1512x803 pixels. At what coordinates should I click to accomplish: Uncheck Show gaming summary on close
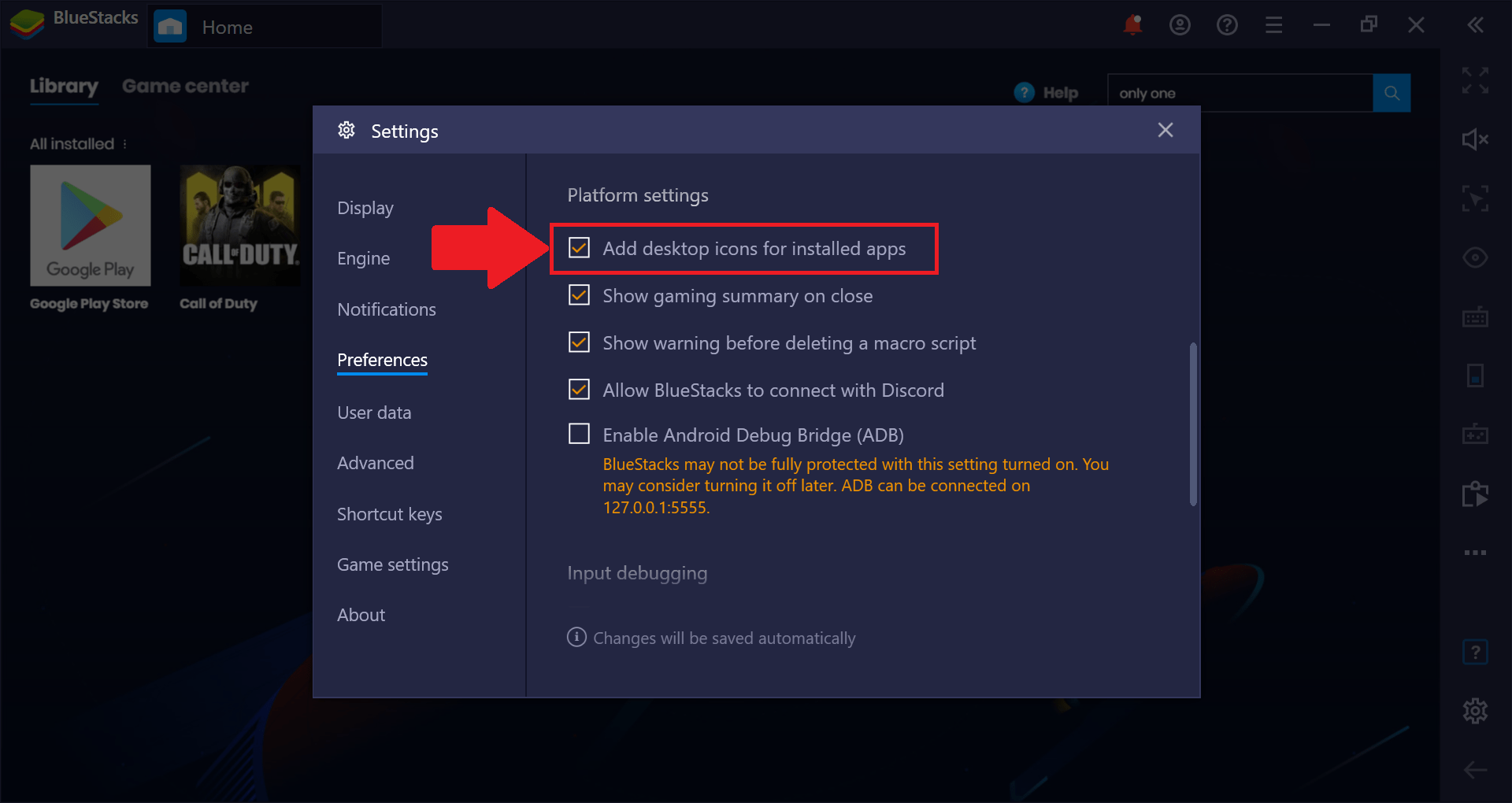[579, 295]
